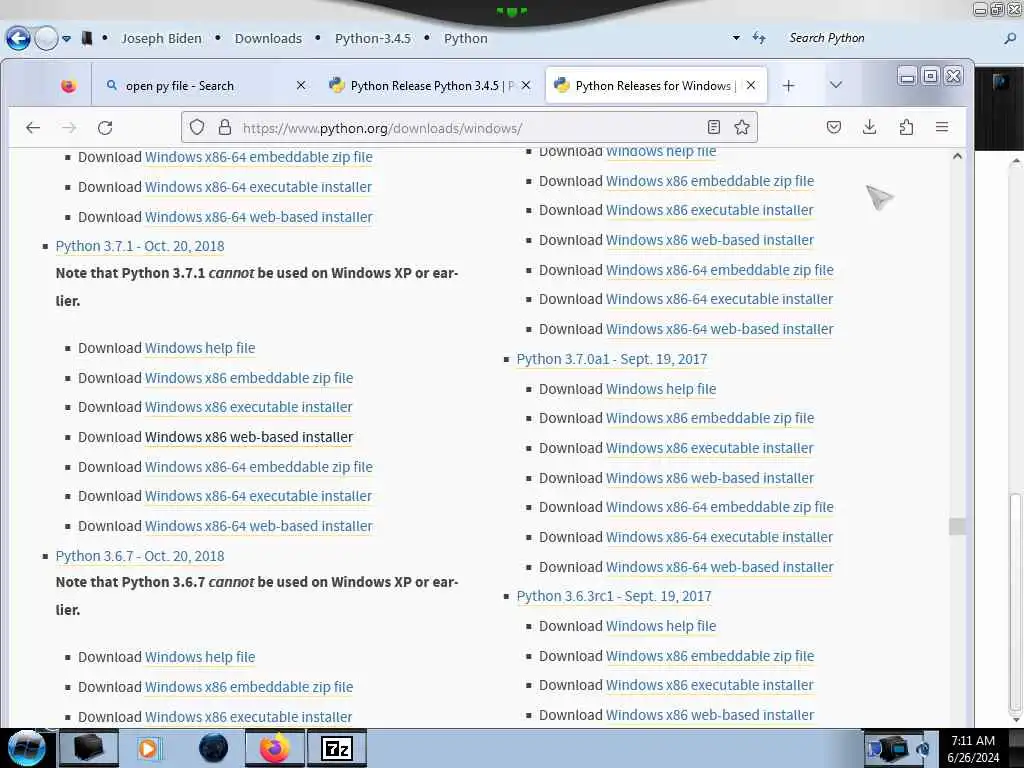
Task: Open Firefox hamburger application menu
Action: tap(942, 127)
